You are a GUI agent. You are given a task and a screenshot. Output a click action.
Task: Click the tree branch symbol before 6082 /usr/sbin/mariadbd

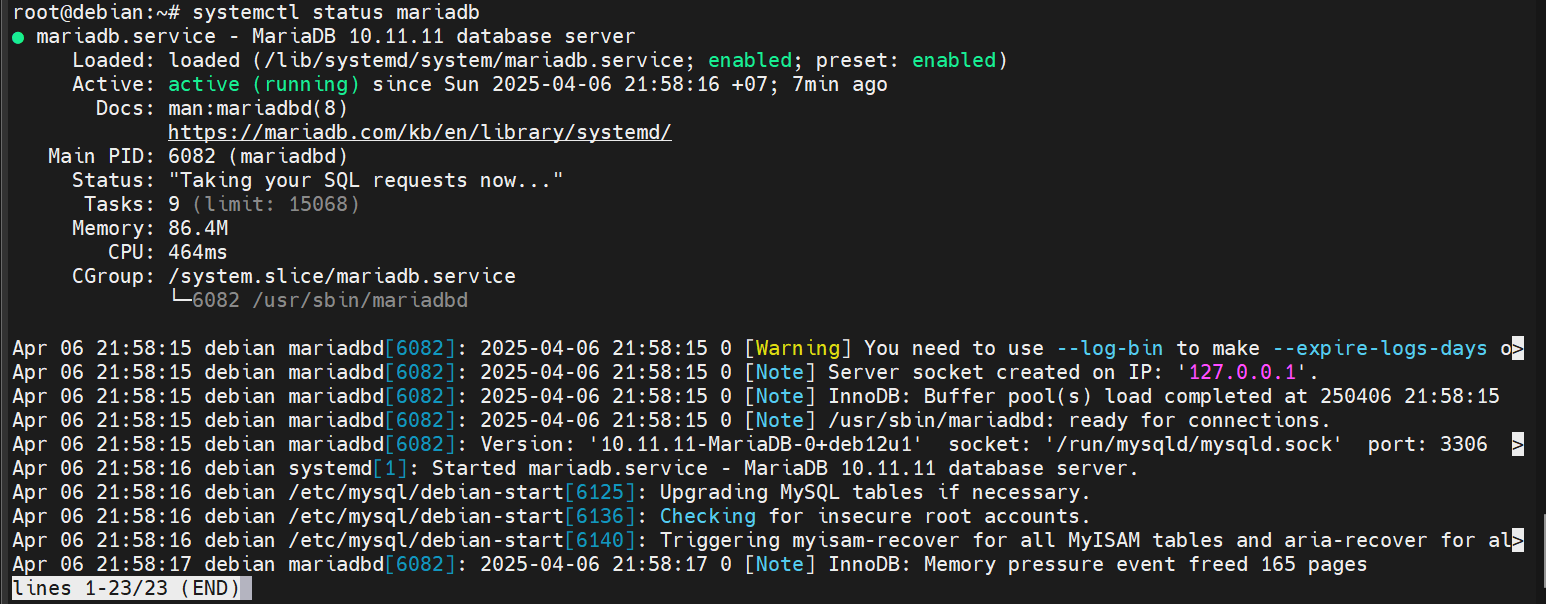pyautogui.click(x=180, y=300)
